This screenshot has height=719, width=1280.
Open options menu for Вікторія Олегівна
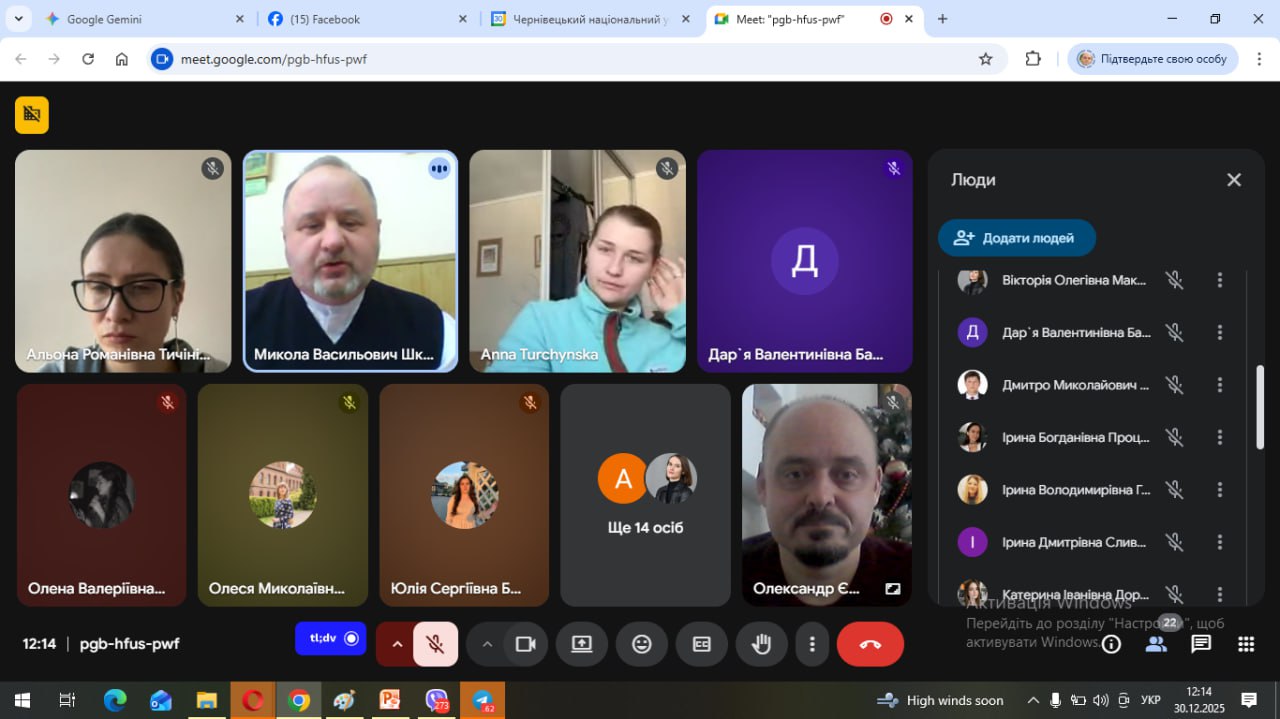tap(1220, 280)
